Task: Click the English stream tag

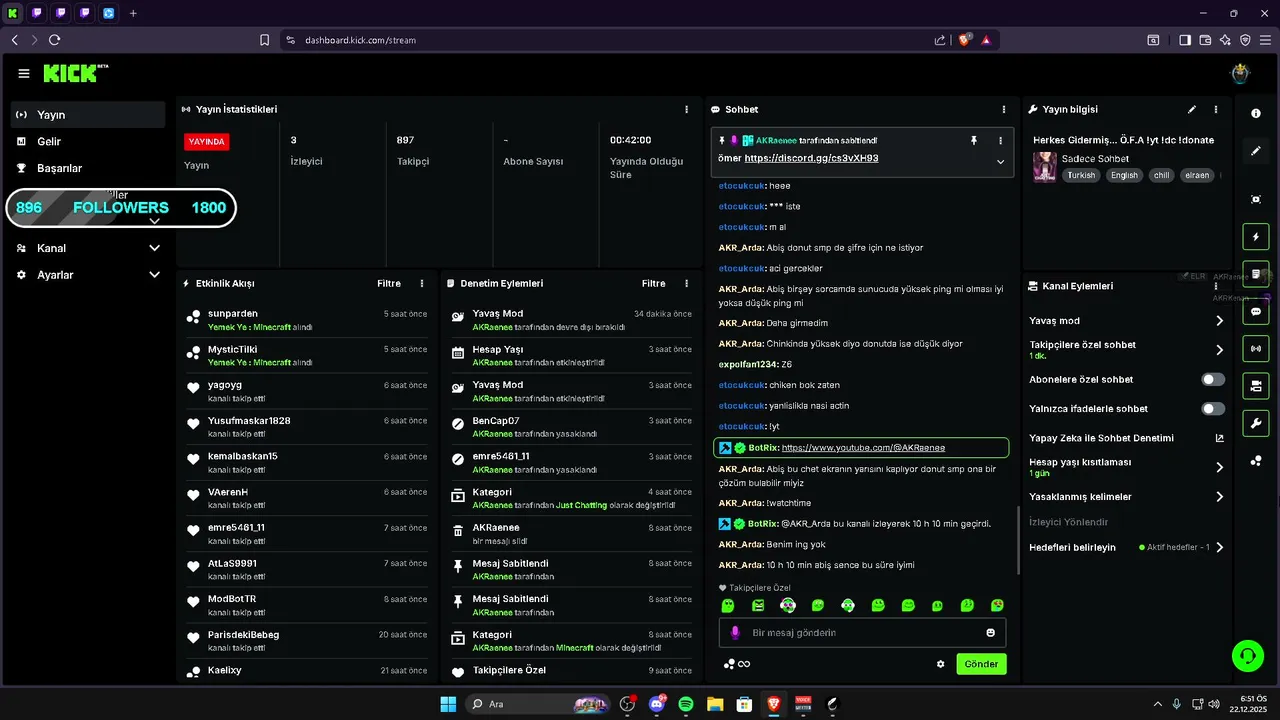Action: coord(1124,175)
